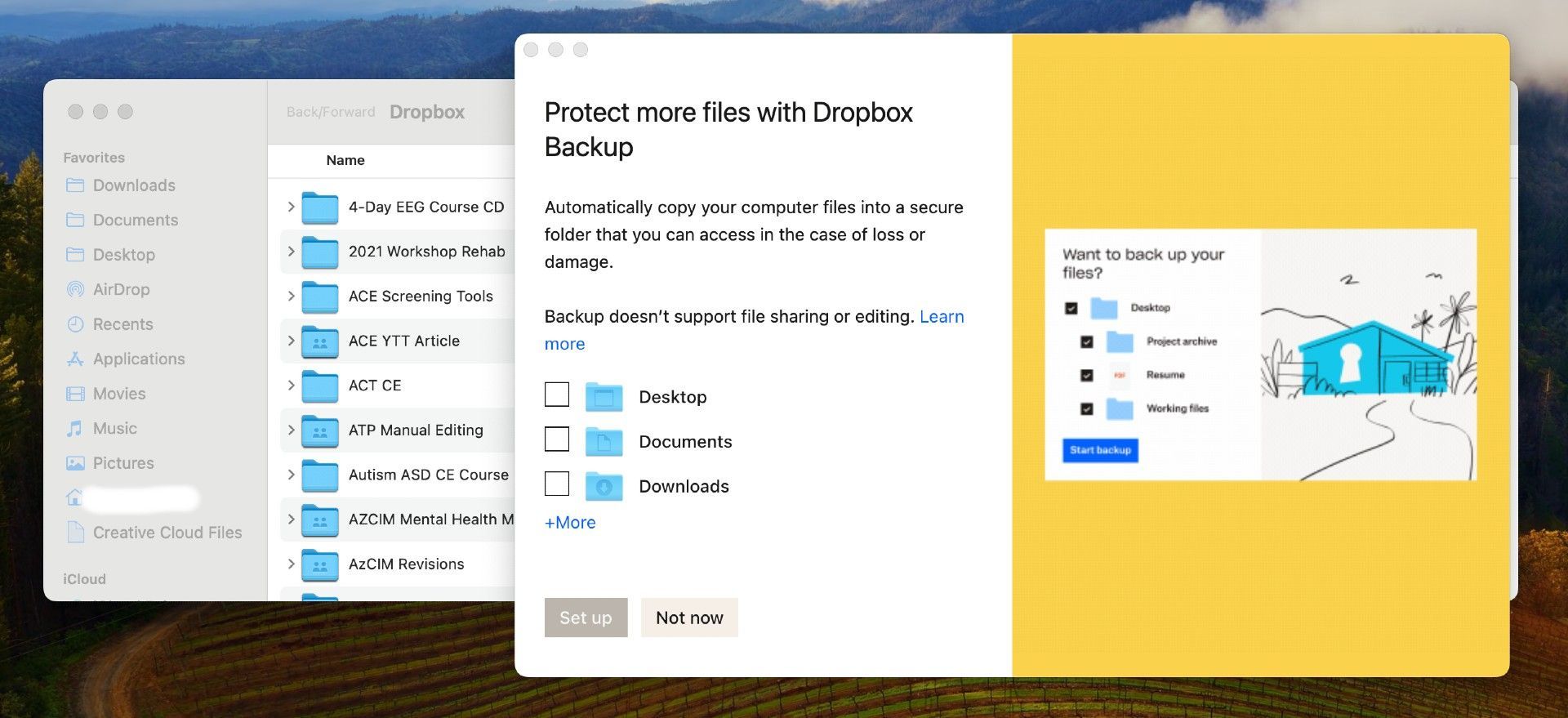Select the ACE Screening Tools folder icon
This screenshot has height=718, width=1568.
tap(320, 297)
